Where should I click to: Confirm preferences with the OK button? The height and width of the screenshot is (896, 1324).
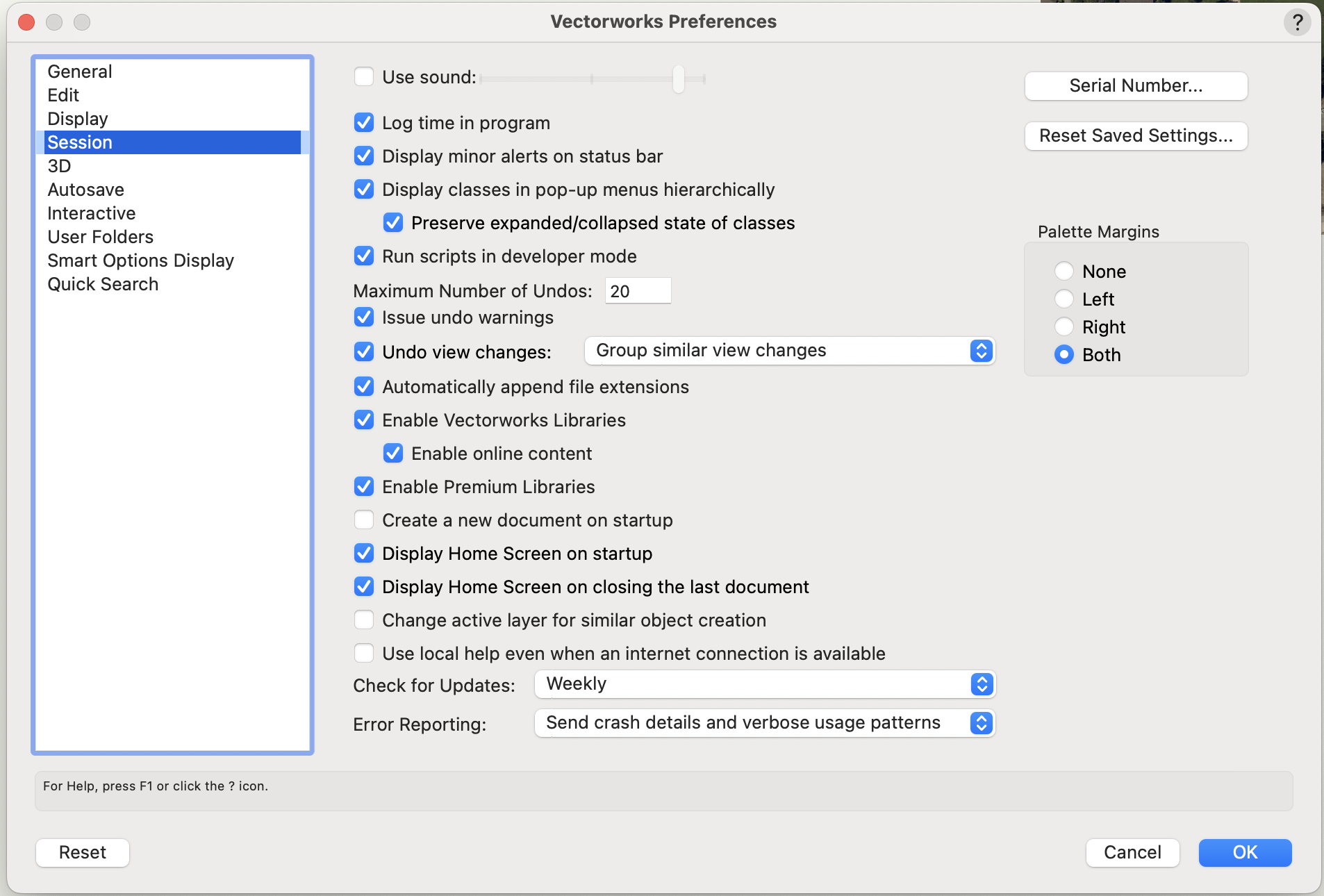click(1245, 852)
